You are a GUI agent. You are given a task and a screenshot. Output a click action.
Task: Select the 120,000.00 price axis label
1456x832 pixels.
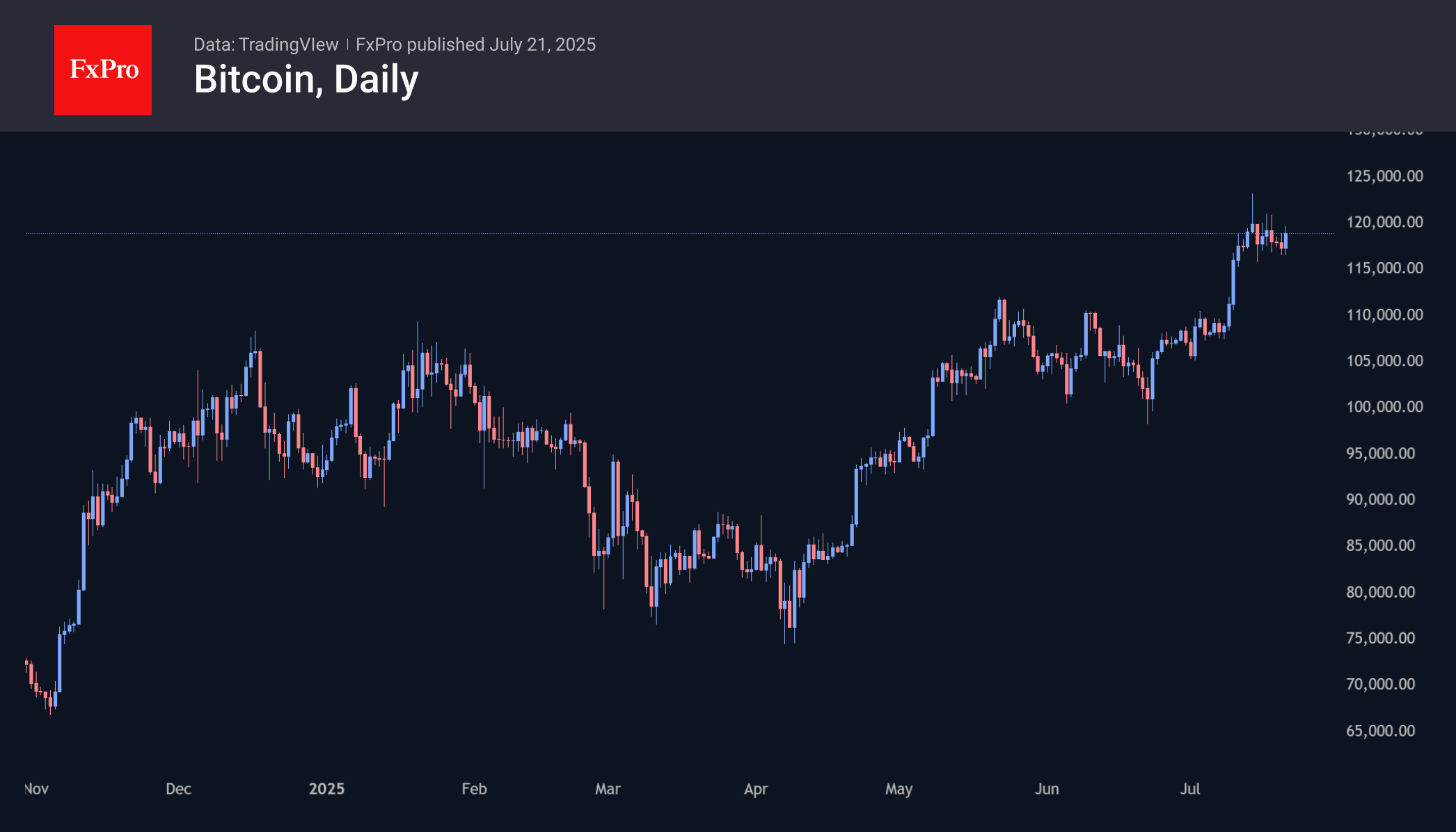pyautogui.click(x=1384, y=222)
